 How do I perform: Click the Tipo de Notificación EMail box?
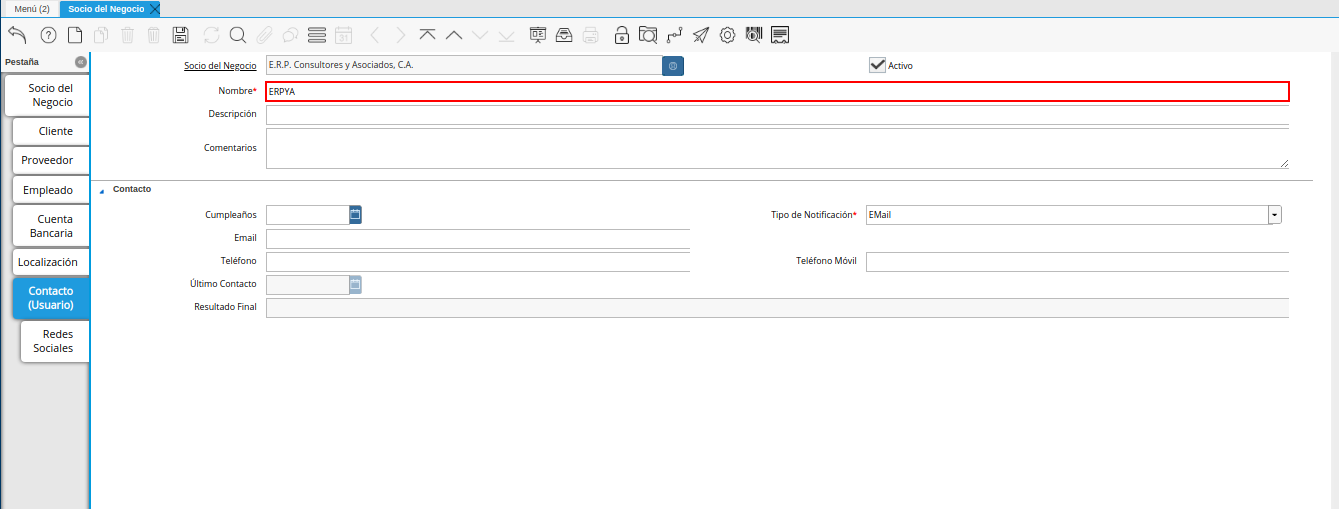[1067, 214]
